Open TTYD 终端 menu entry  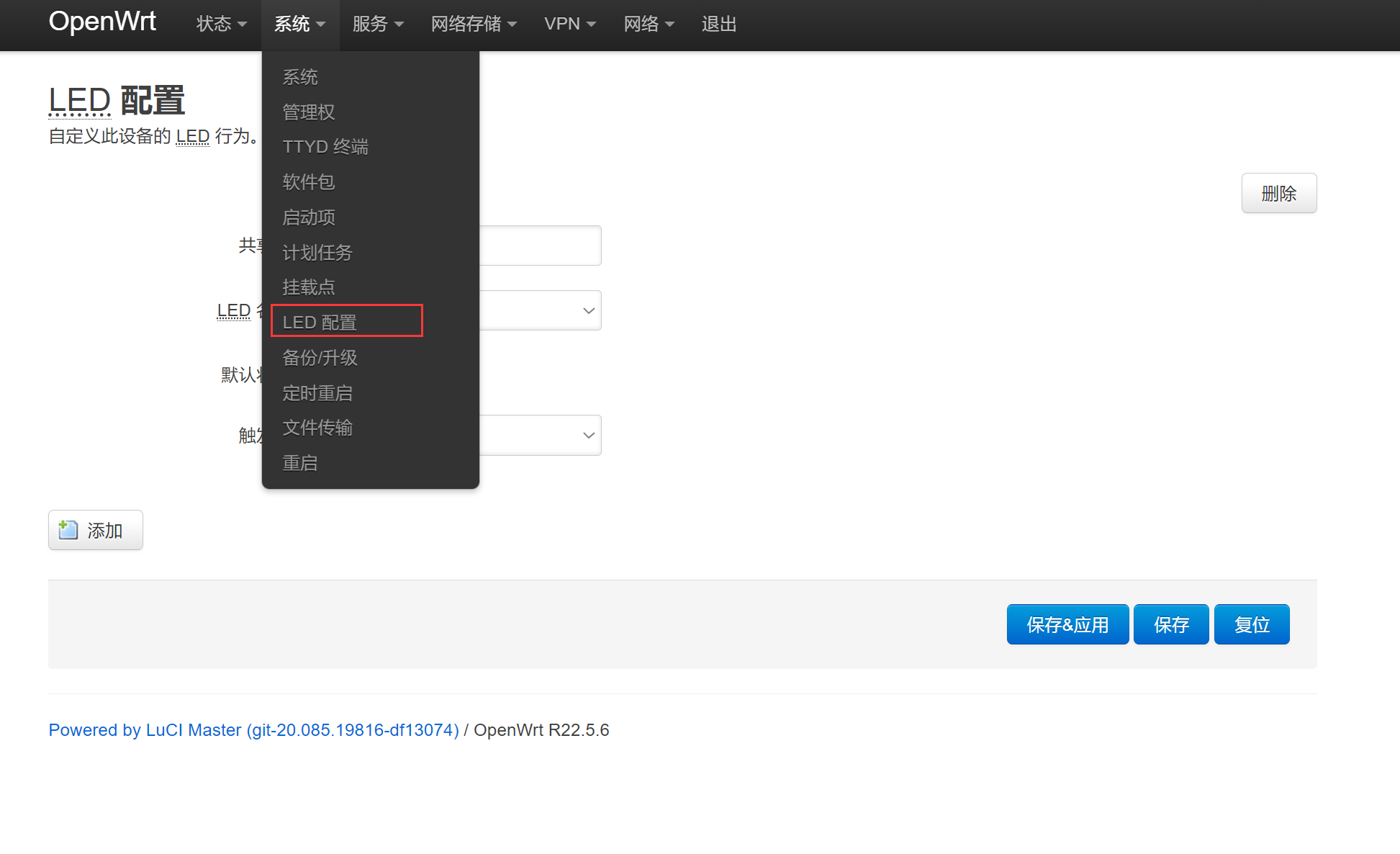point(325,147)
